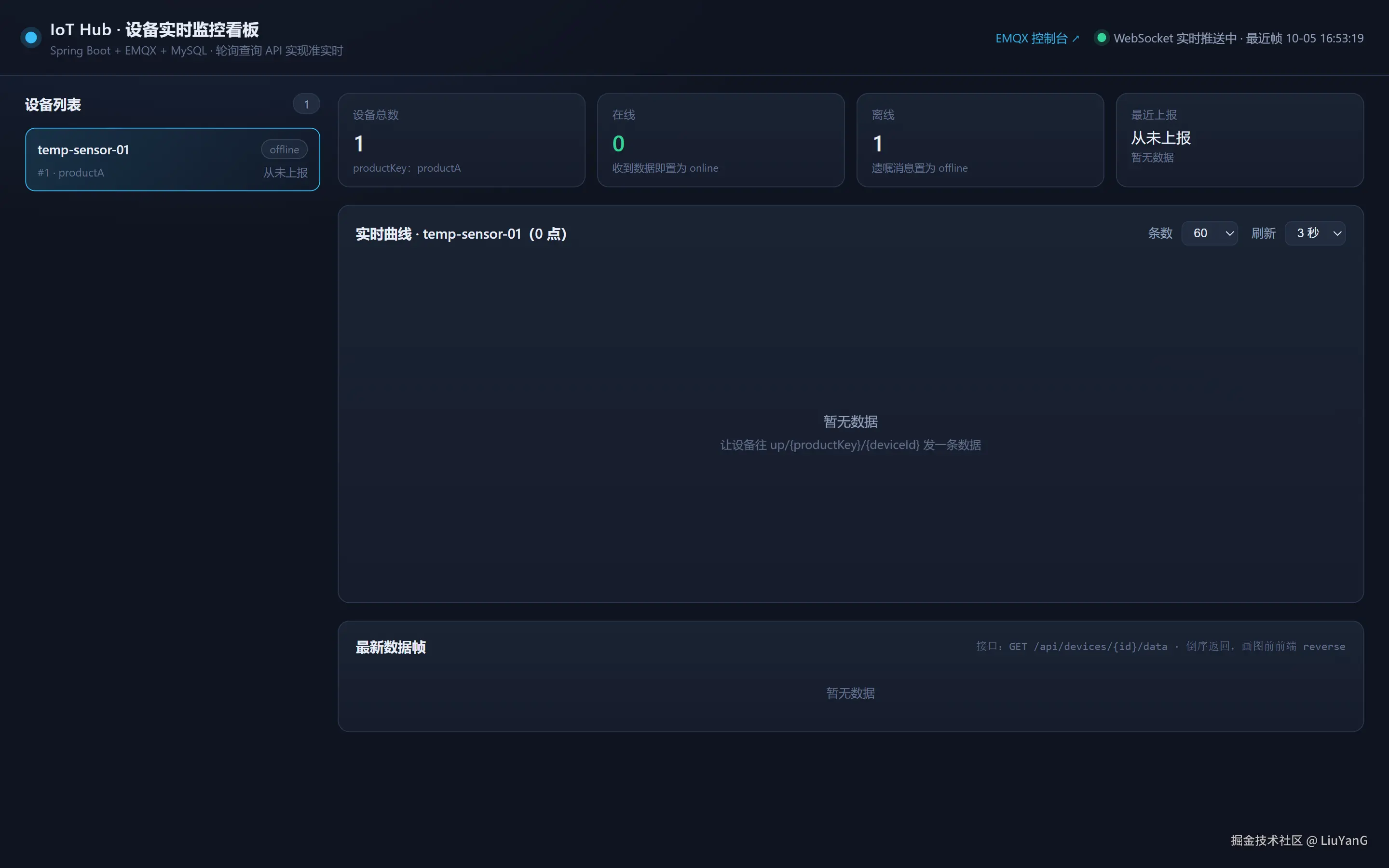Image resolution: width=1389 pixels, height=868 pixels.
Task: Click the 在线 stats card
Action: pyautogui.click(x=721, y=140)
